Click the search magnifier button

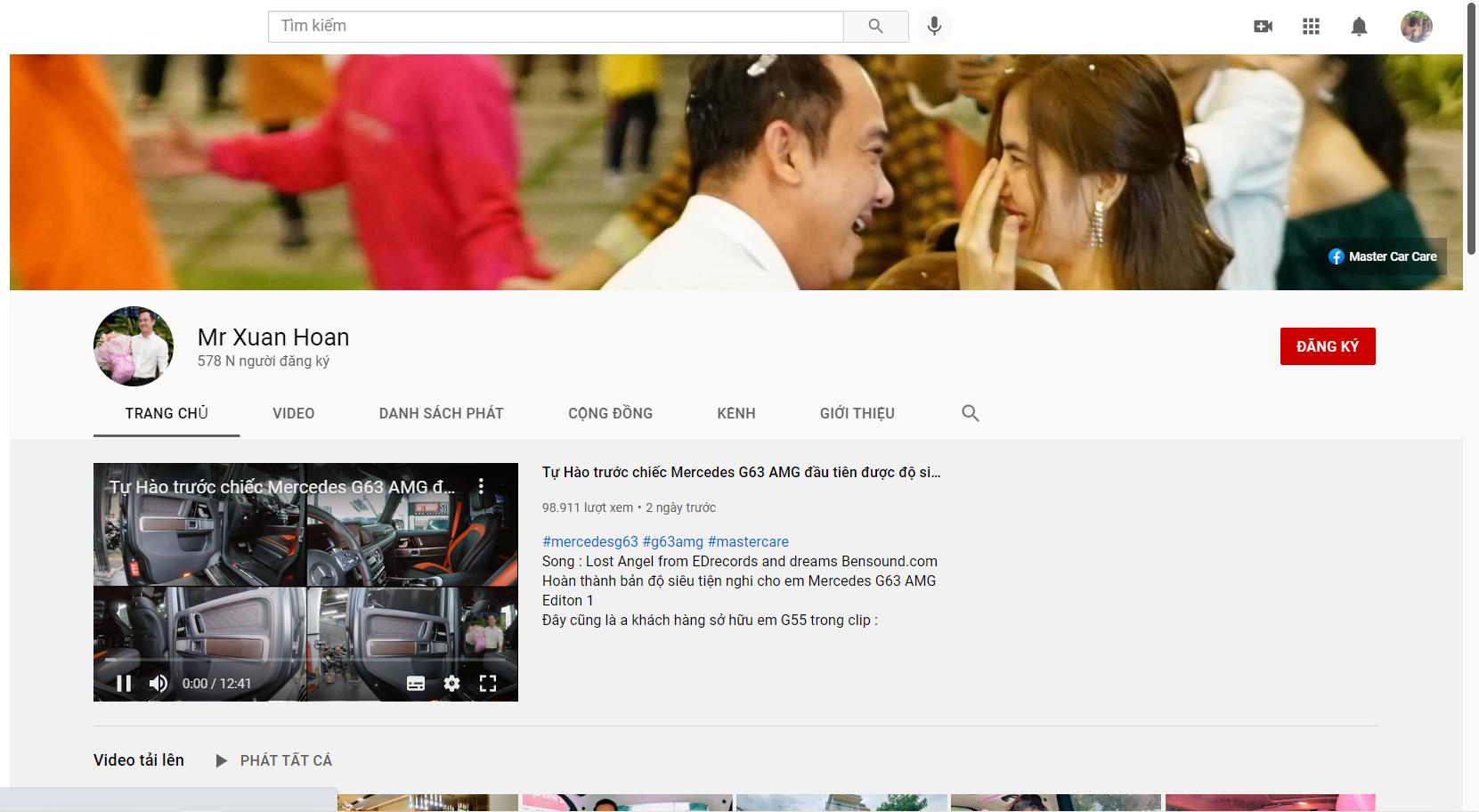pos(875,27)
